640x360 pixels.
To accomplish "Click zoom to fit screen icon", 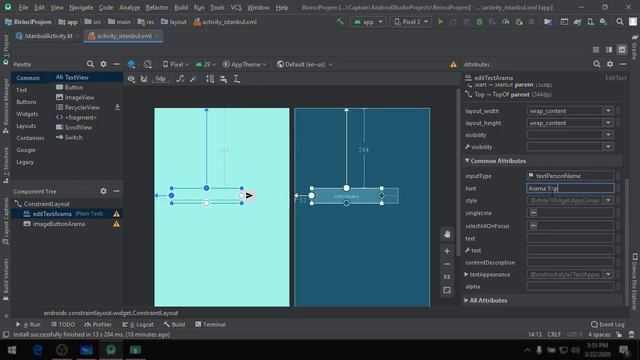I will point(447,290).
